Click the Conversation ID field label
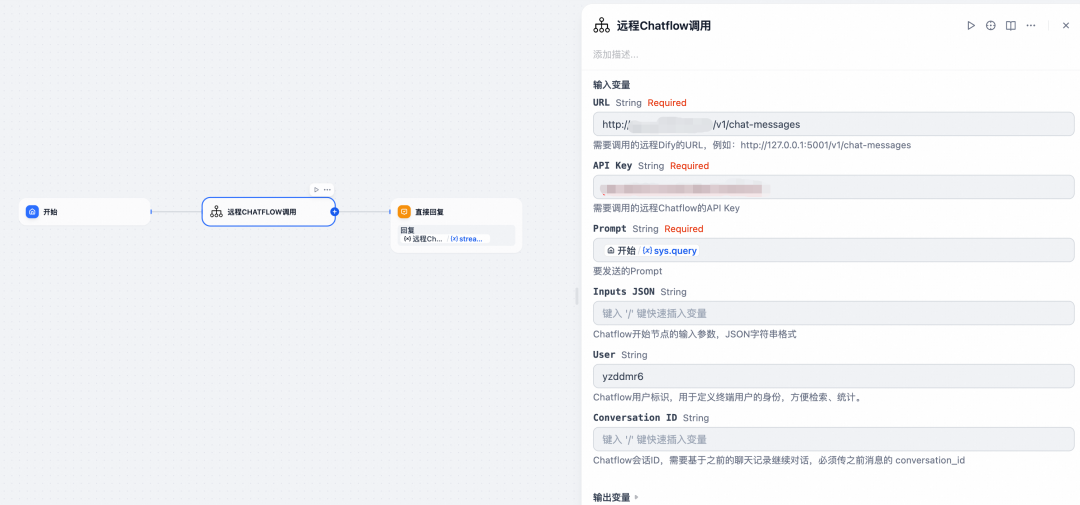The height and width of the screenshot is (505, 1080). [x=635, y=418]
